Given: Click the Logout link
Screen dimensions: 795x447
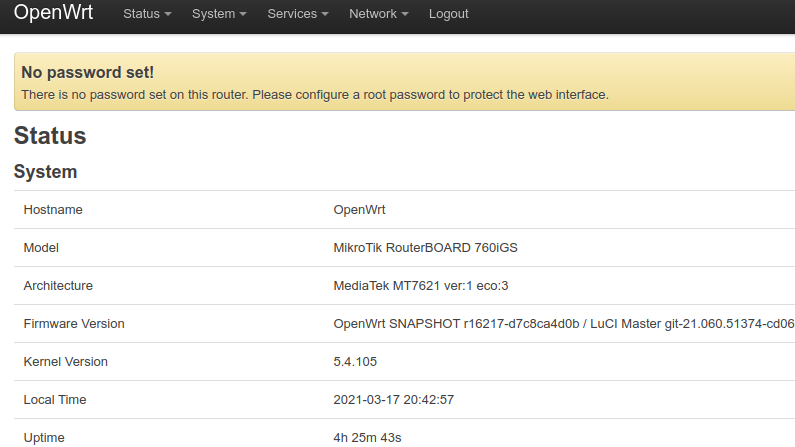Looking at the screenshot, I should (448, 14).
